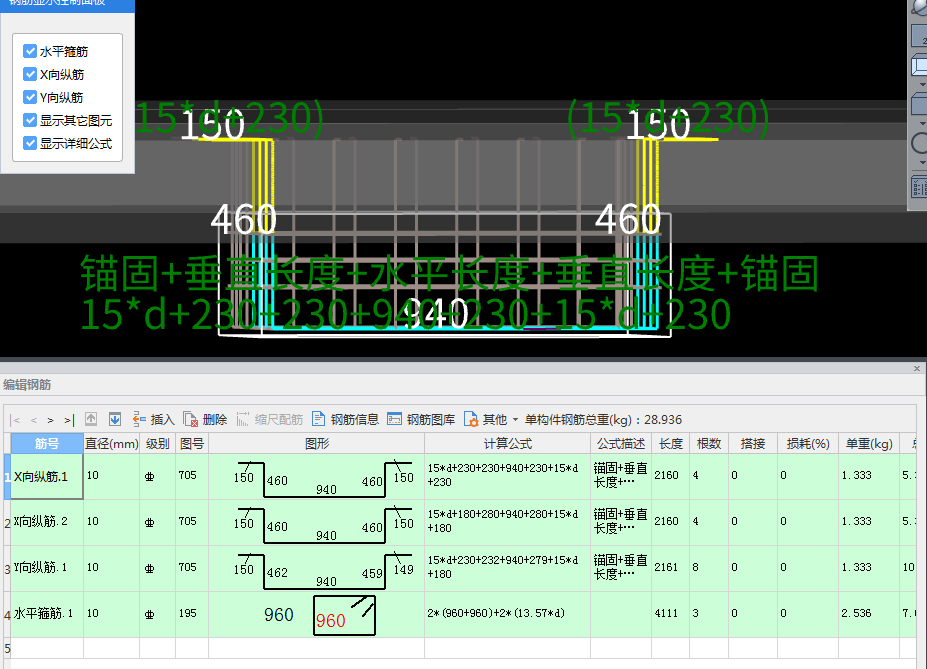The width and height of the screenshot is (927, 669).
Task: Uncheck 显示其它图元 option
Action: click(x=30, y=120)
